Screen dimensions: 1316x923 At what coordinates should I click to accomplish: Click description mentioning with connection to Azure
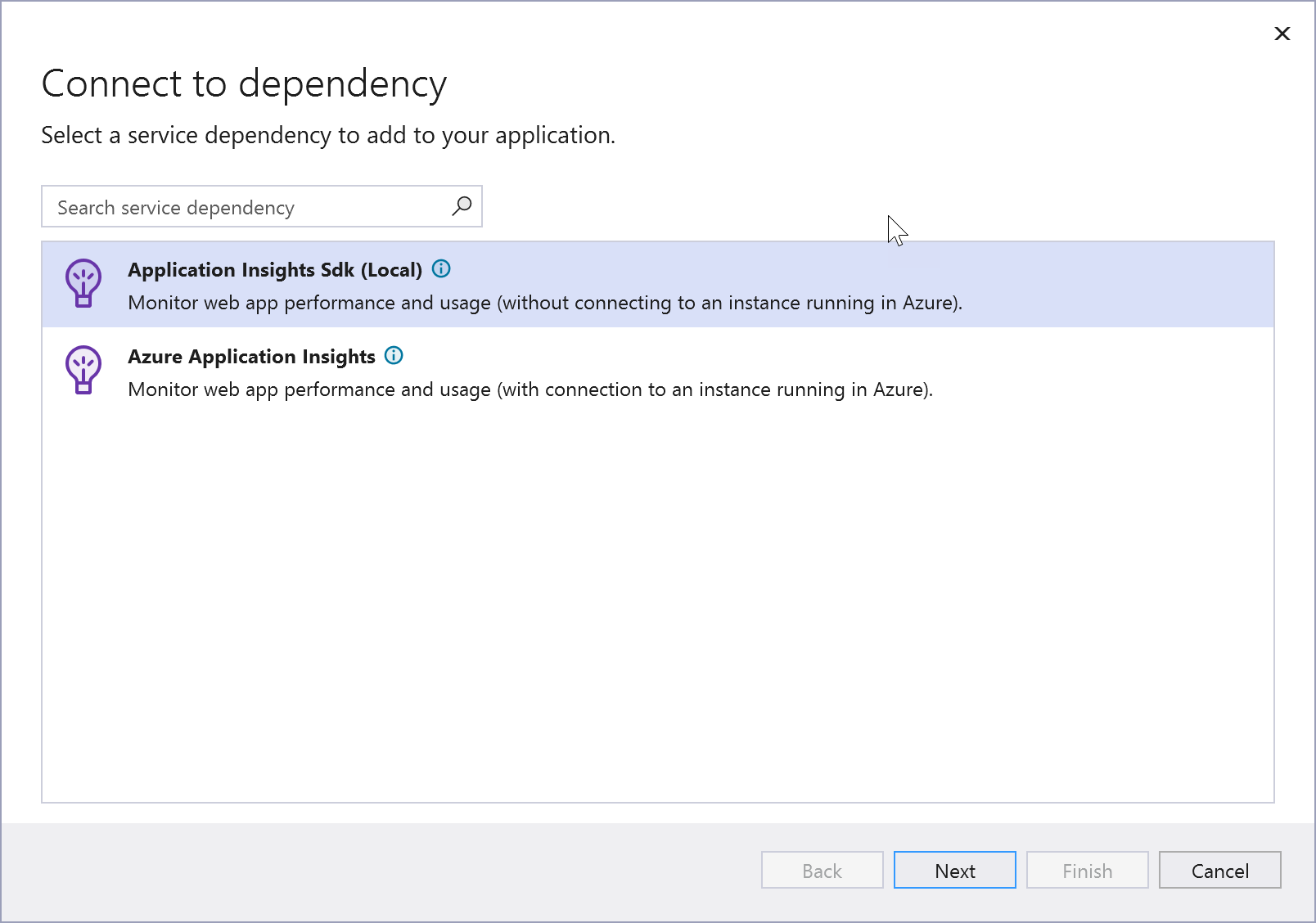[530, 389]
